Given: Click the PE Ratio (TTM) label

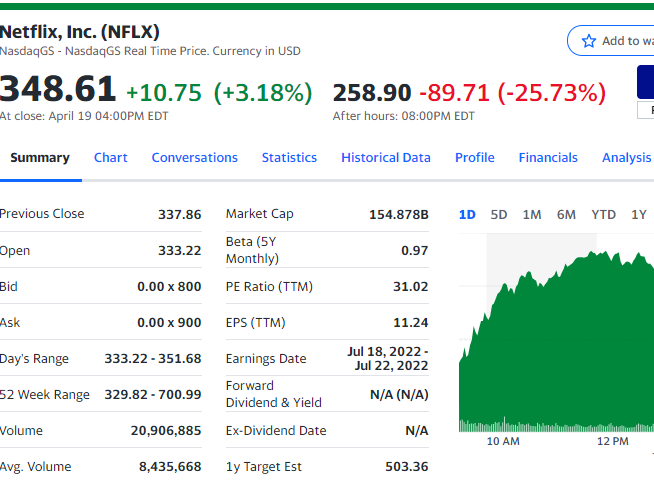Looking at the screenshot, I should [269, 287].
